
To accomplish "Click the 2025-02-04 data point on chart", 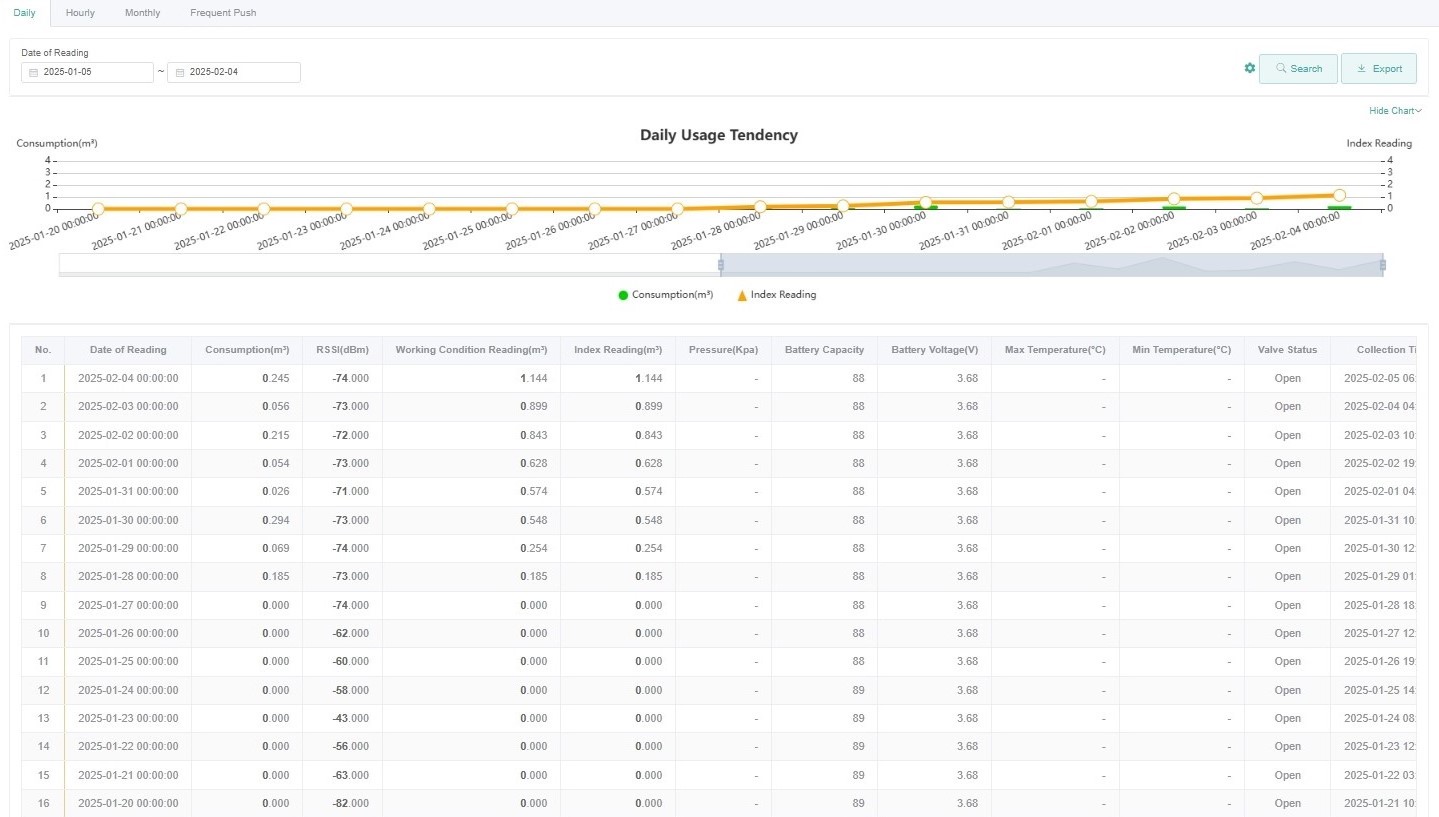I will coord(1339,196).
